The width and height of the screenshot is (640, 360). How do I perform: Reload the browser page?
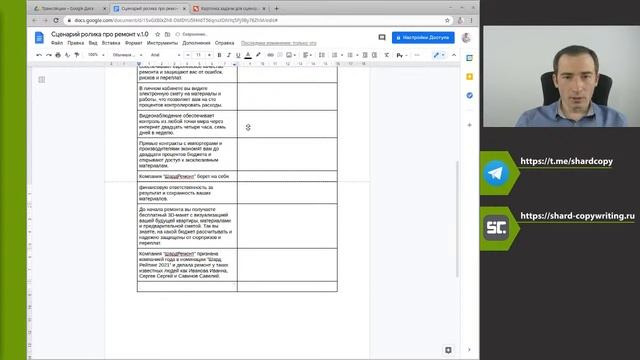[x=56, y=20]
